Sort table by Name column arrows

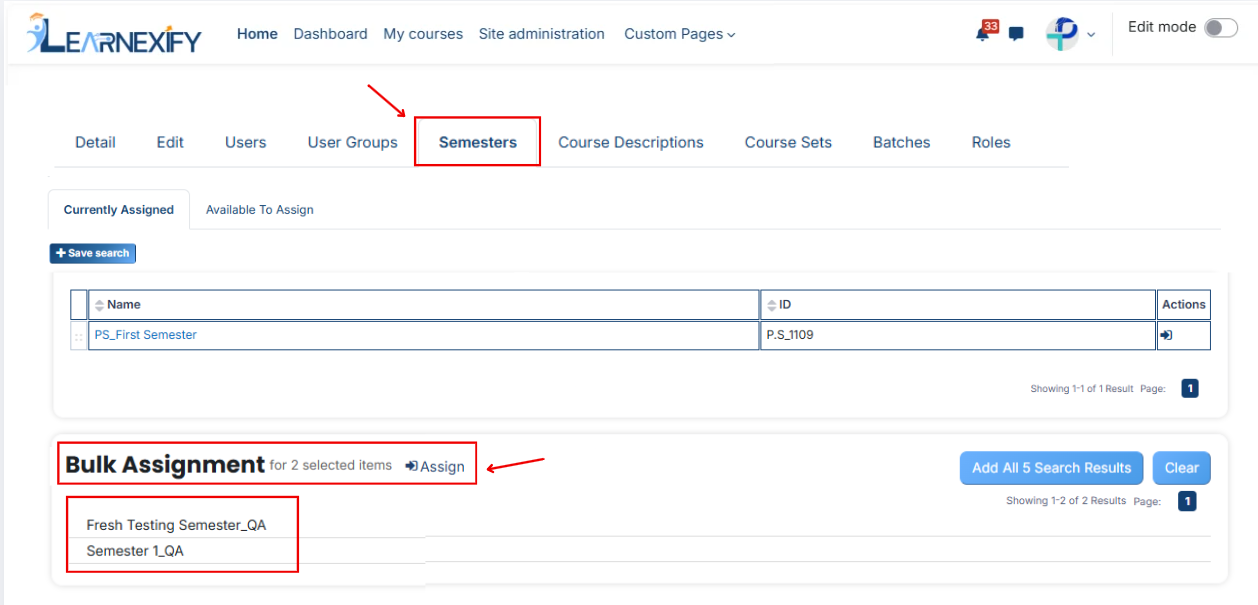98,305
